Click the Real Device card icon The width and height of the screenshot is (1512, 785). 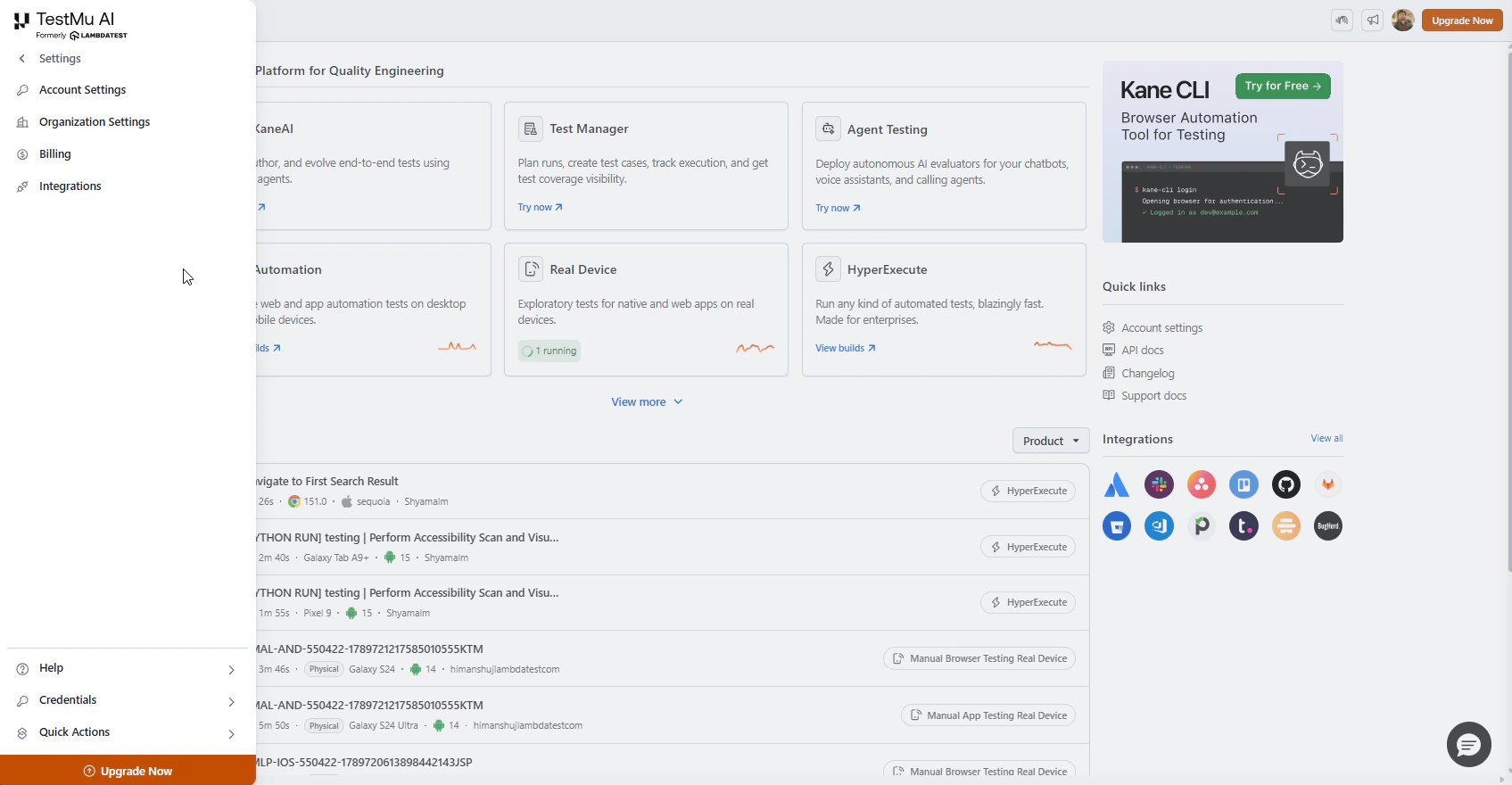click(531, 269)
